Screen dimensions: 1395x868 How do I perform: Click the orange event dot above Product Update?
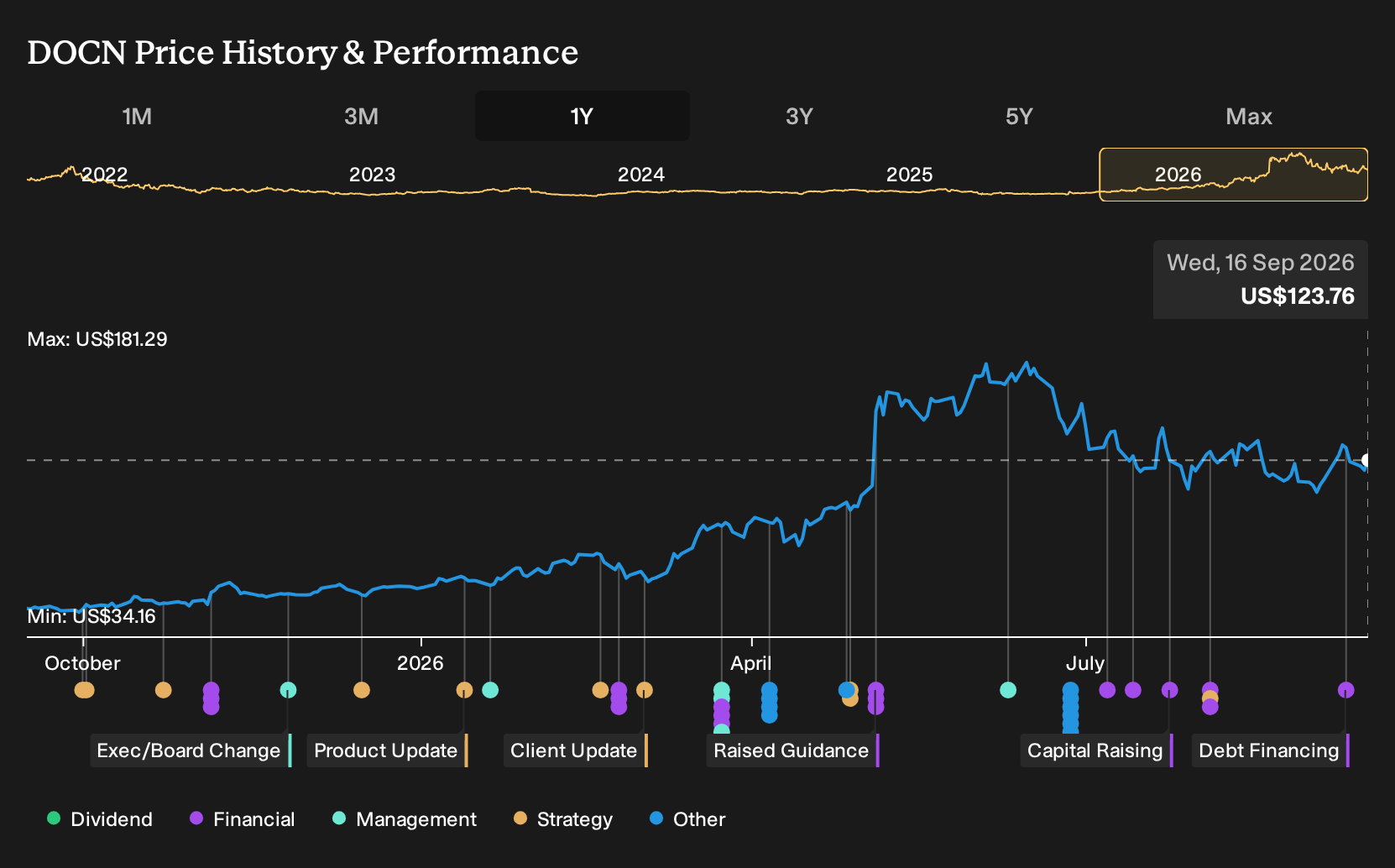[x=464, y=690]
